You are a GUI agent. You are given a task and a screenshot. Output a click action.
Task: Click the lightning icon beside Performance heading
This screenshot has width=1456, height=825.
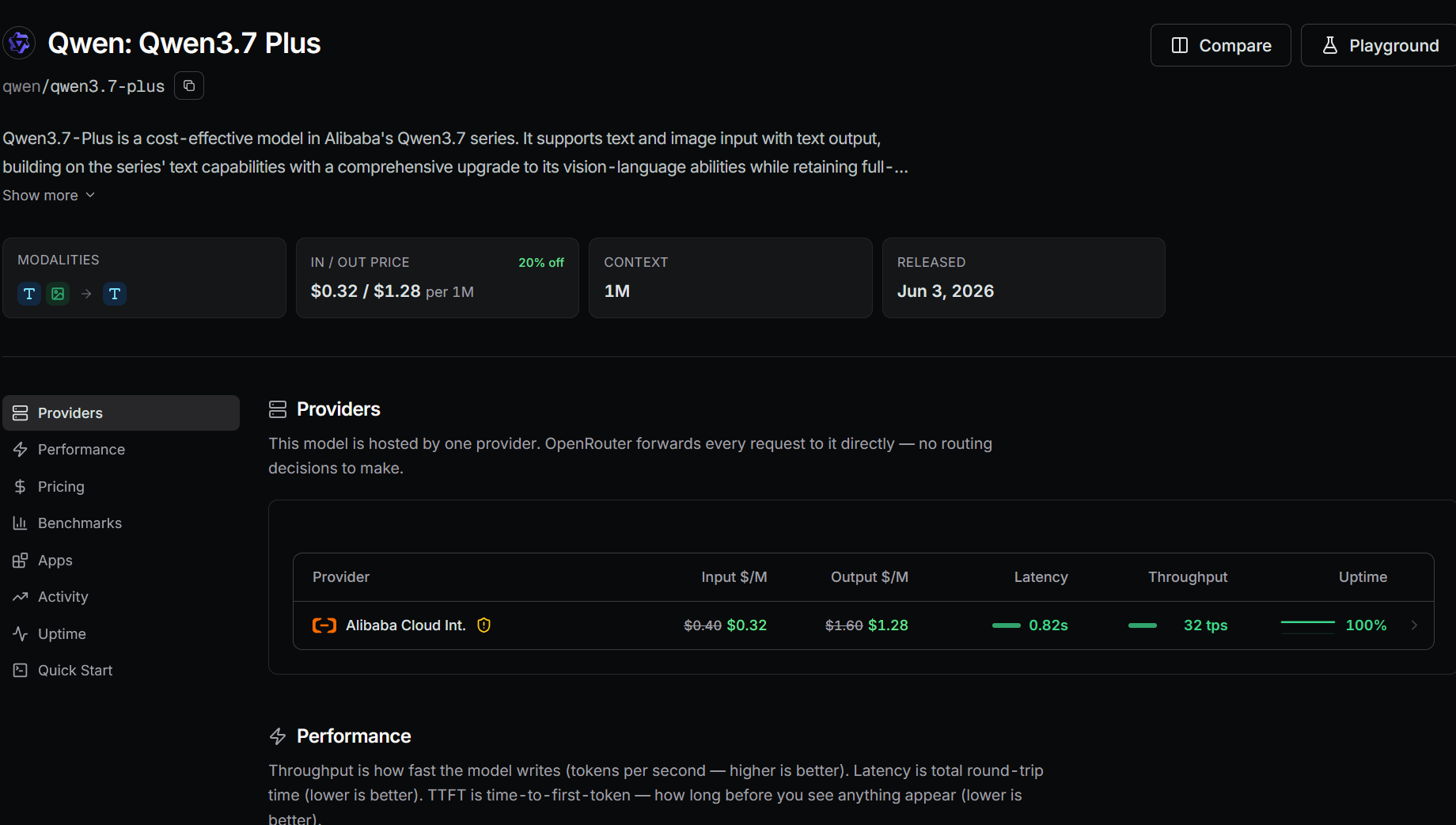[278, 736]
